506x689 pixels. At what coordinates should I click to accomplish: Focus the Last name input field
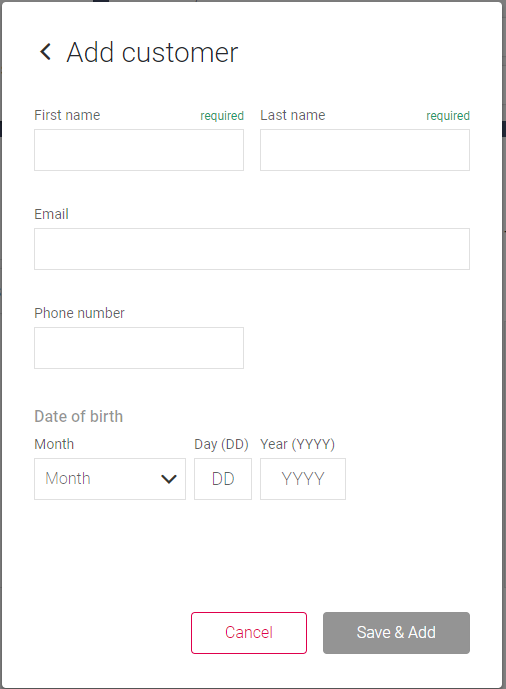click(x=365, y=150)
